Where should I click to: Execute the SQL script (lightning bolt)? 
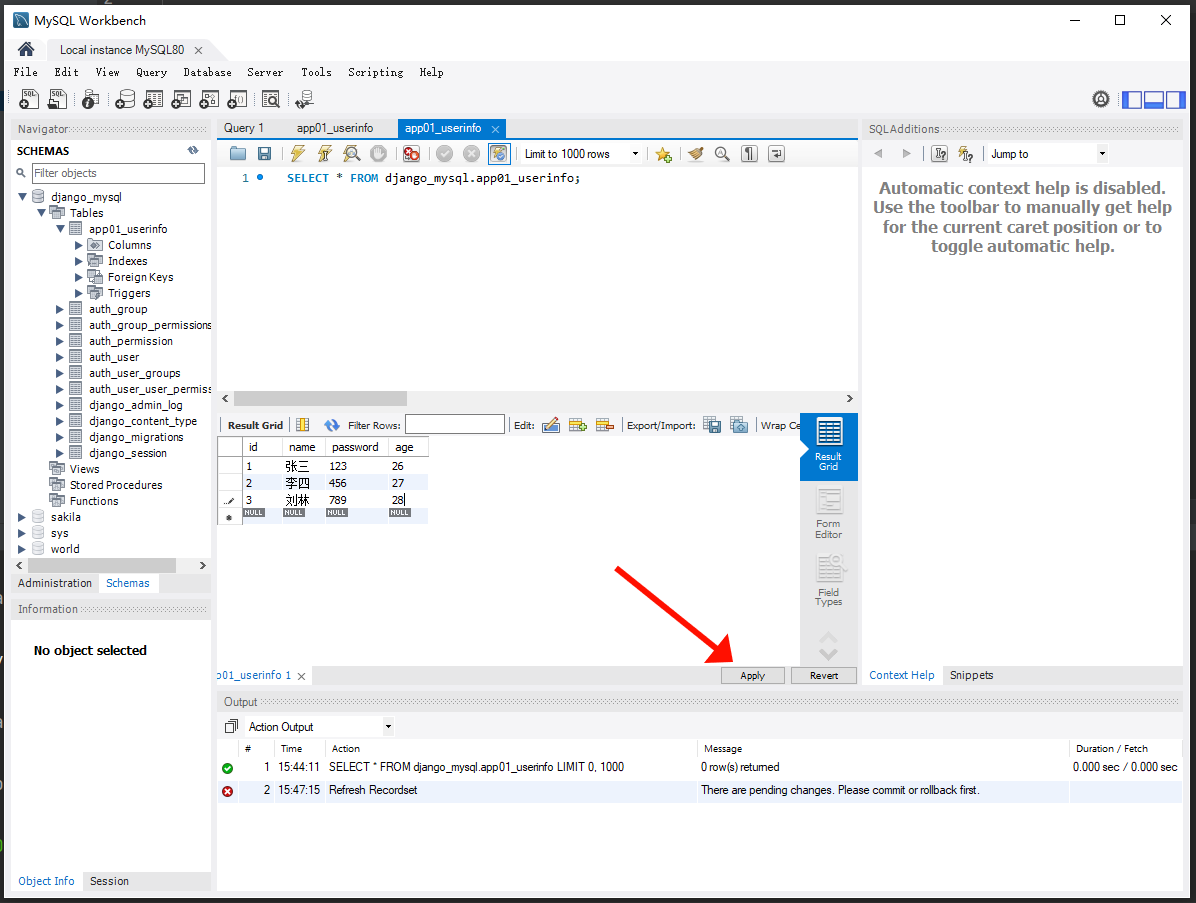pos(297,154)
